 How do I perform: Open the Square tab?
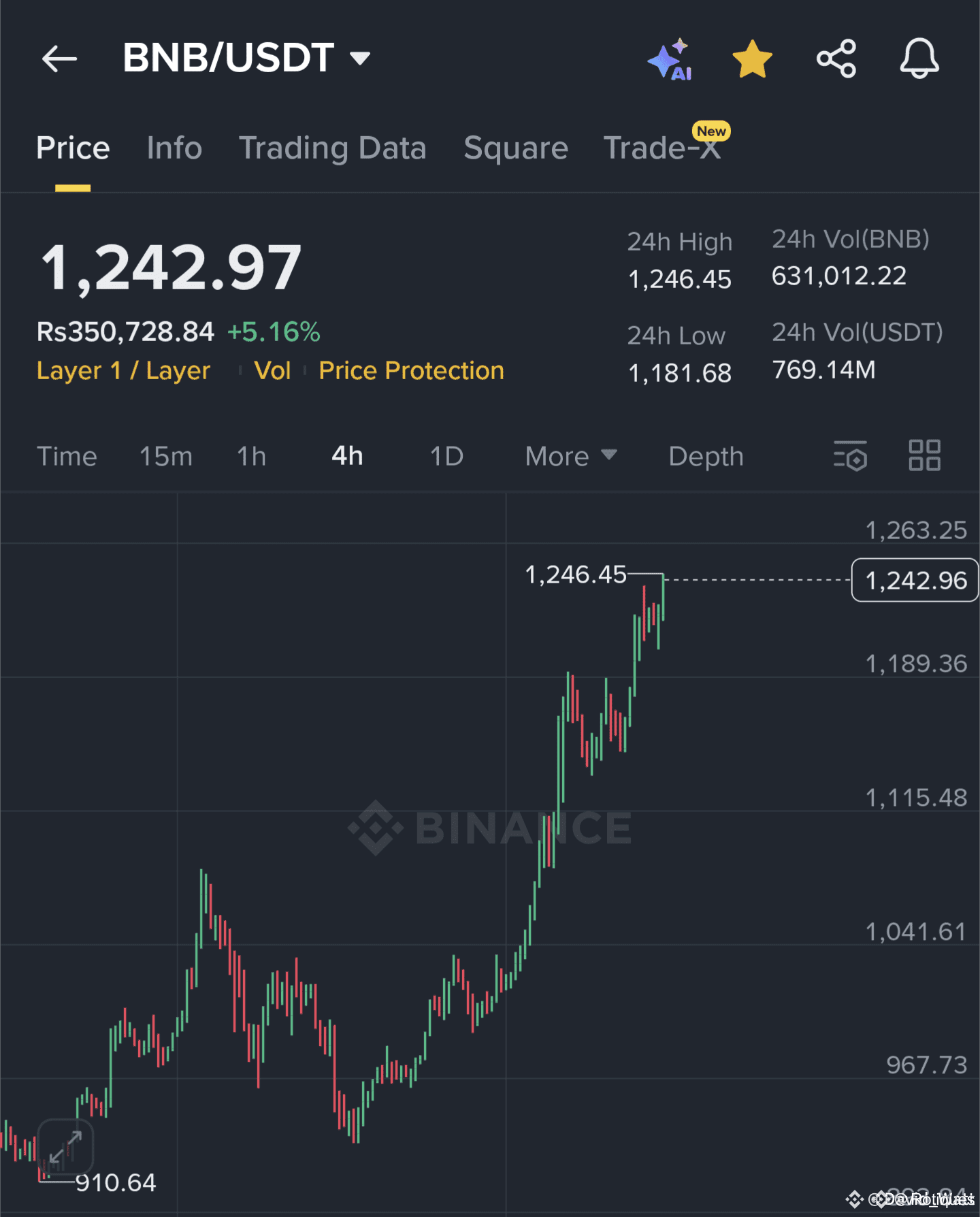[516, 148]
